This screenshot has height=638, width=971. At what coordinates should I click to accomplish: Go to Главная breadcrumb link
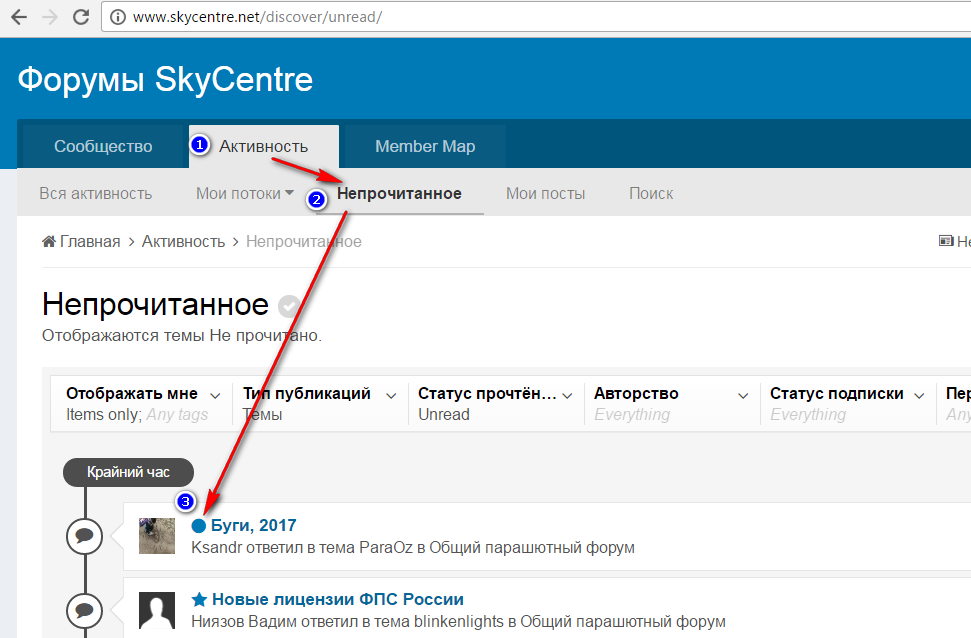tap(90, 241)
